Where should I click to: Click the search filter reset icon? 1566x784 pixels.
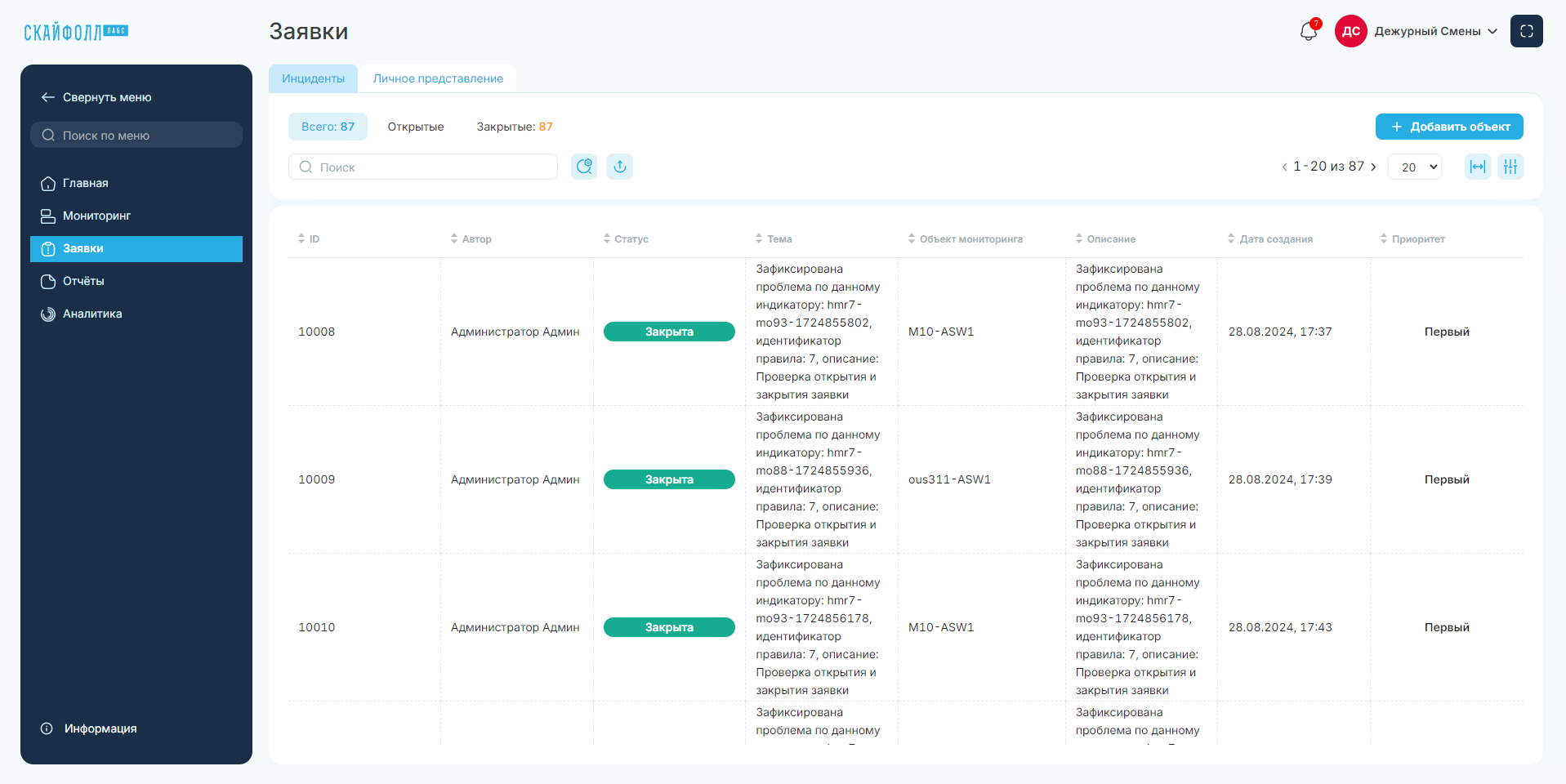point(584,167)
